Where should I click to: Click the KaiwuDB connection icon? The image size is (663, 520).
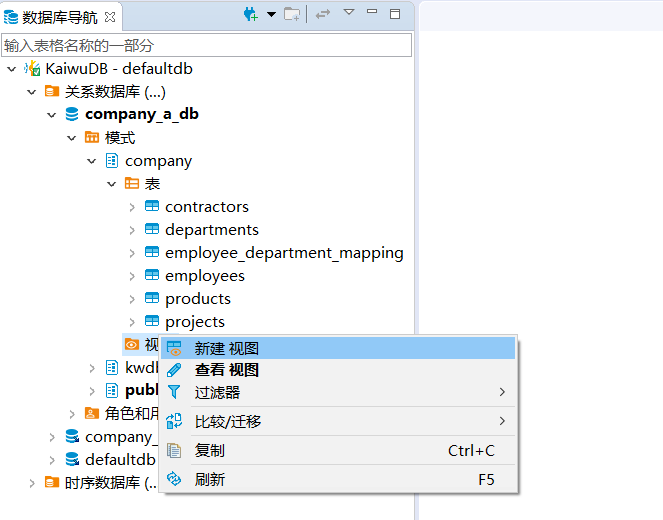(32, 69)
